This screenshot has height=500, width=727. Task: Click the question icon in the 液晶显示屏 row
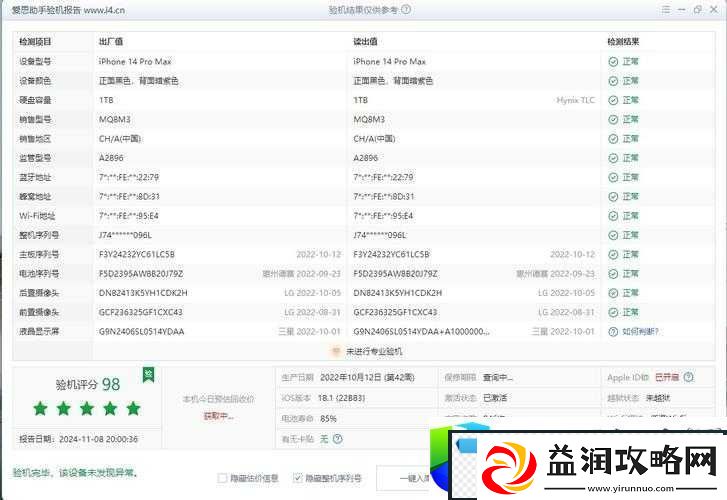613,332
